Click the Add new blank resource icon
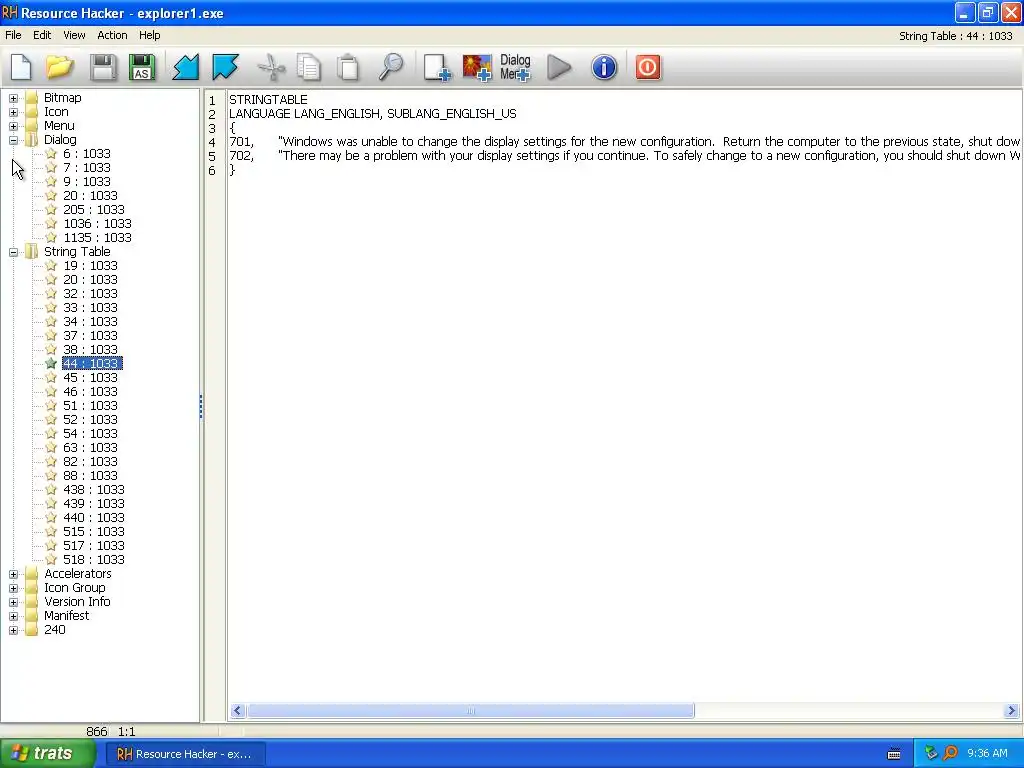 (x=437, y=67)
